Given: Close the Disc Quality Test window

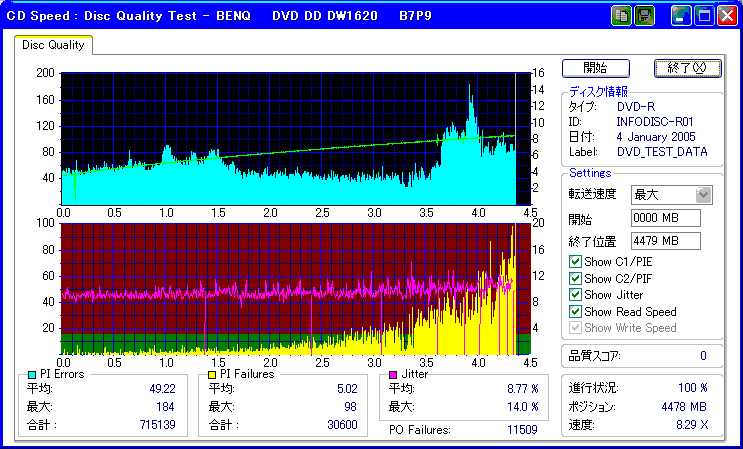Looking at the screenshot, I should coord(726,16).
